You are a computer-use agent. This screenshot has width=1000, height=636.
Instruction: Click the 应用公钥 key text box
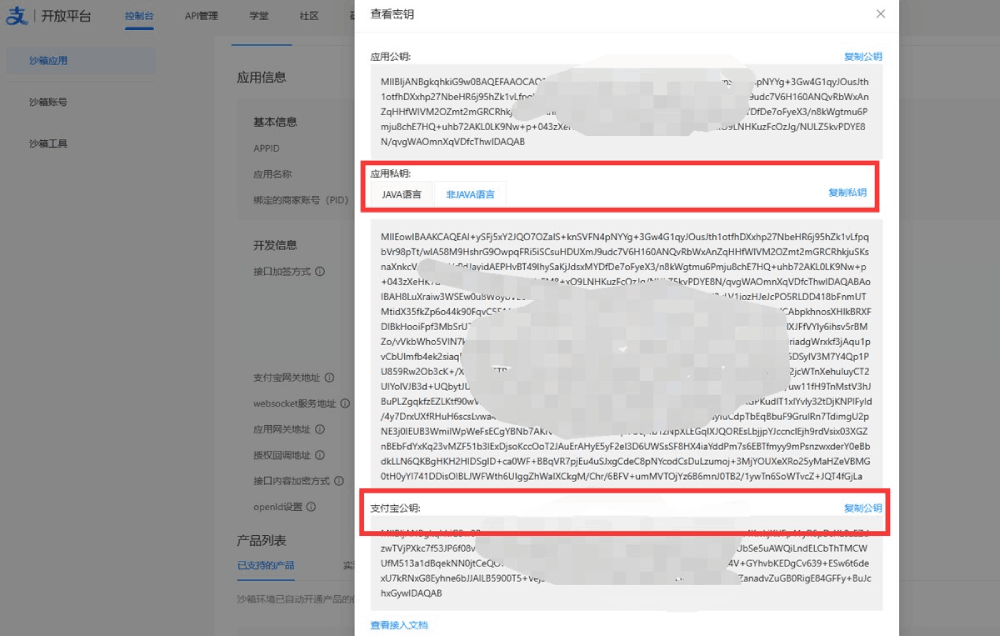626,111
